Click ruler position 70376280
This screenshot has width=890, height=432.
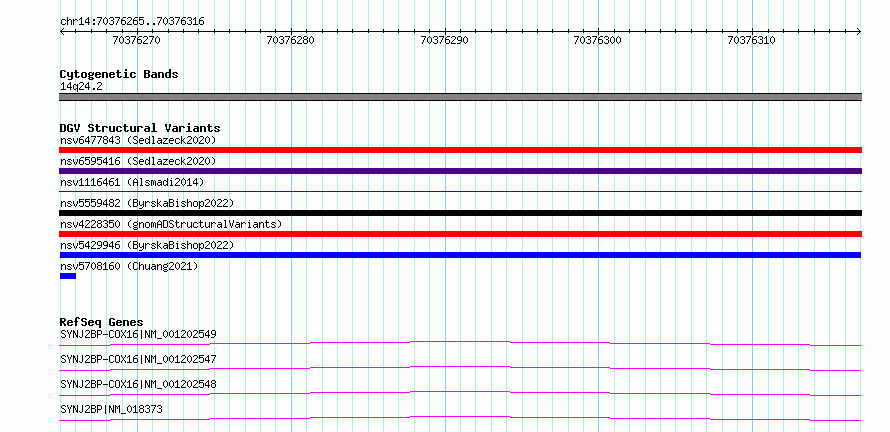291,40
